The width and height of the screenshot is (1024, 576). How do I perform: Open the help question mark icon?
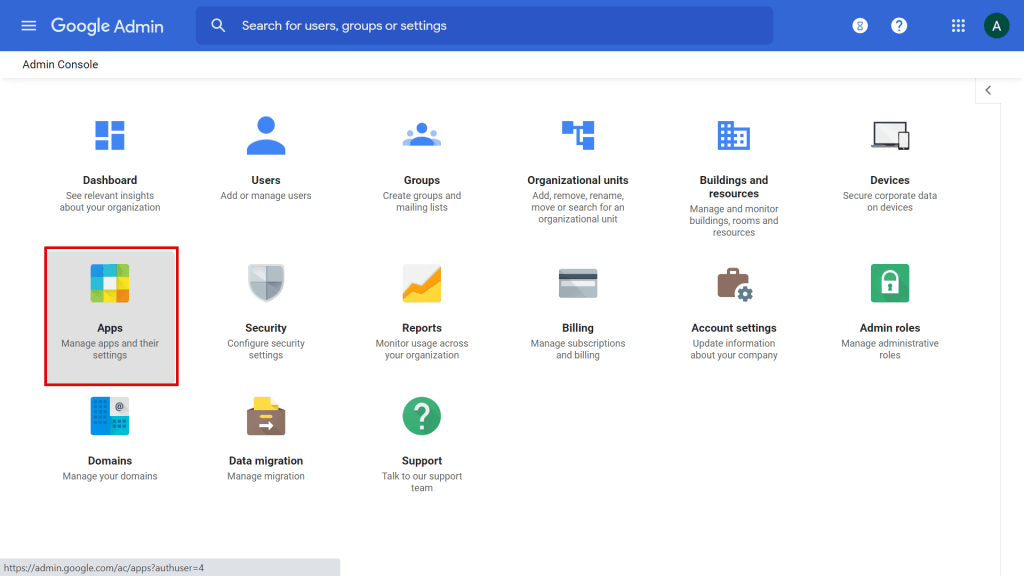899,25
